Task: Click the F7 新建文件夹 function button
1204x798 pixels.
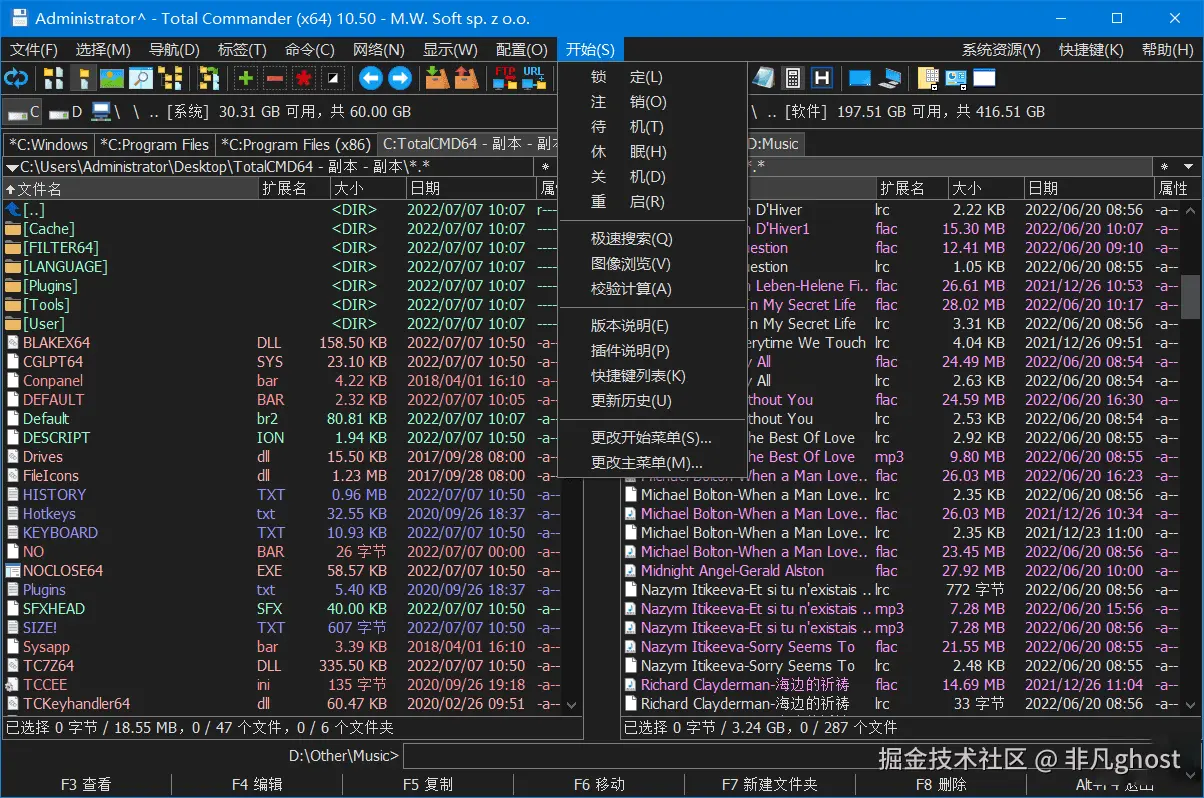Action: [x=770, y=785]
